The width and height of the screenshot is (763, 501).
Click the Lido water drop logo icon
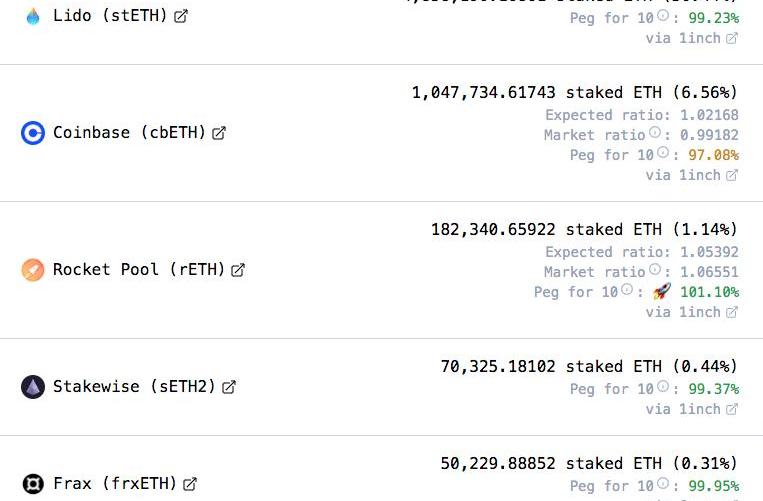coord(33,16)
